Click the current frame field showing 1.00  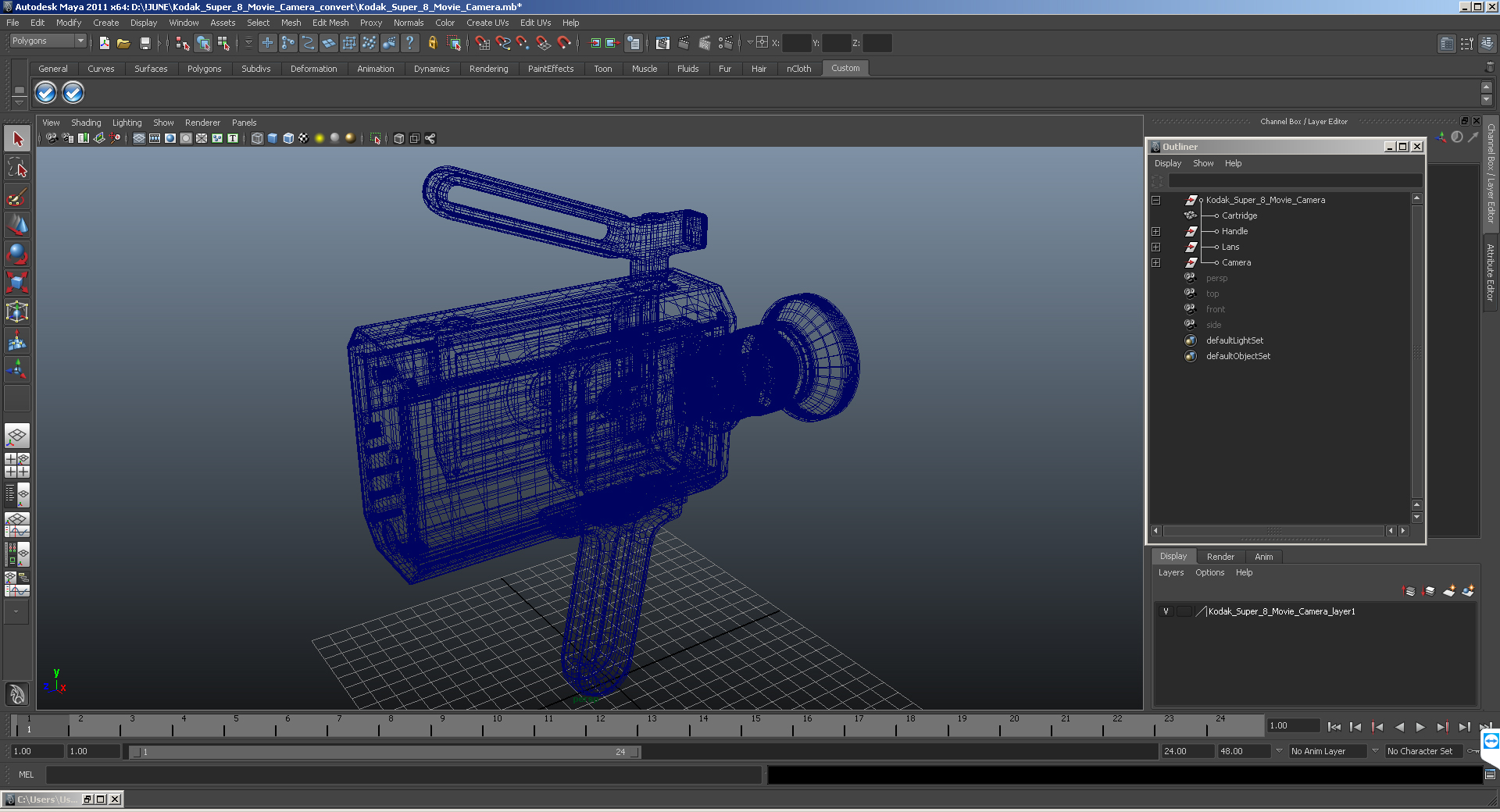(x=1294, y=725)
